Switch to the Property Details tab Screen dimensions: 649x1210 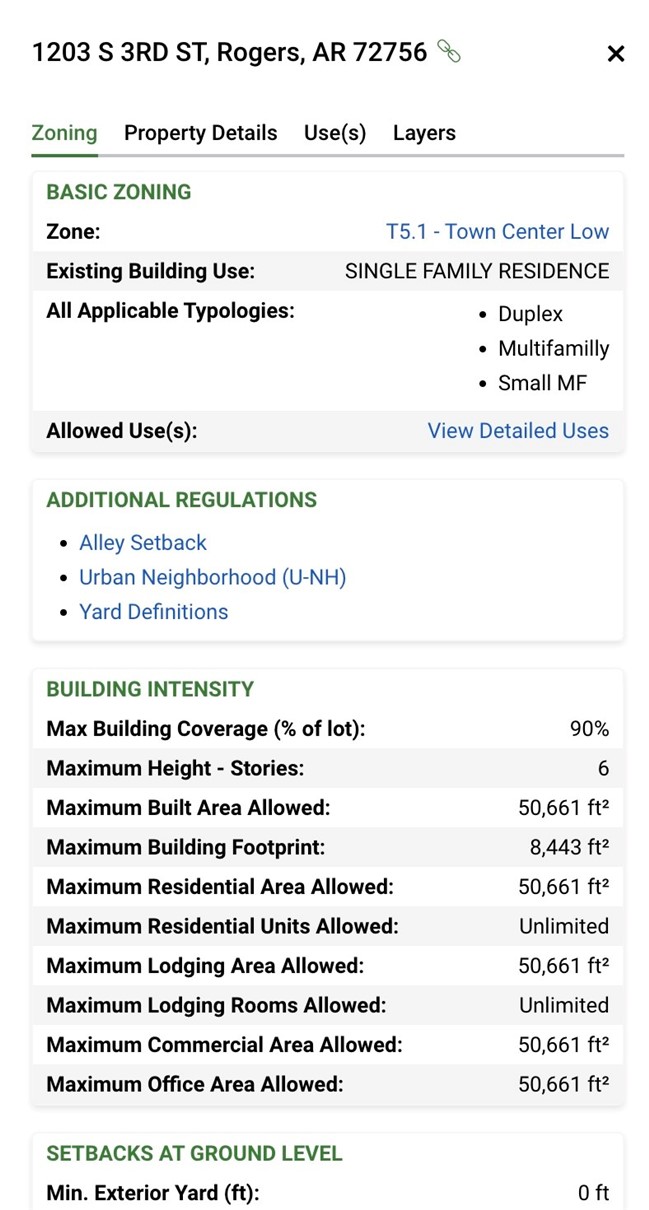coord(200,132)
